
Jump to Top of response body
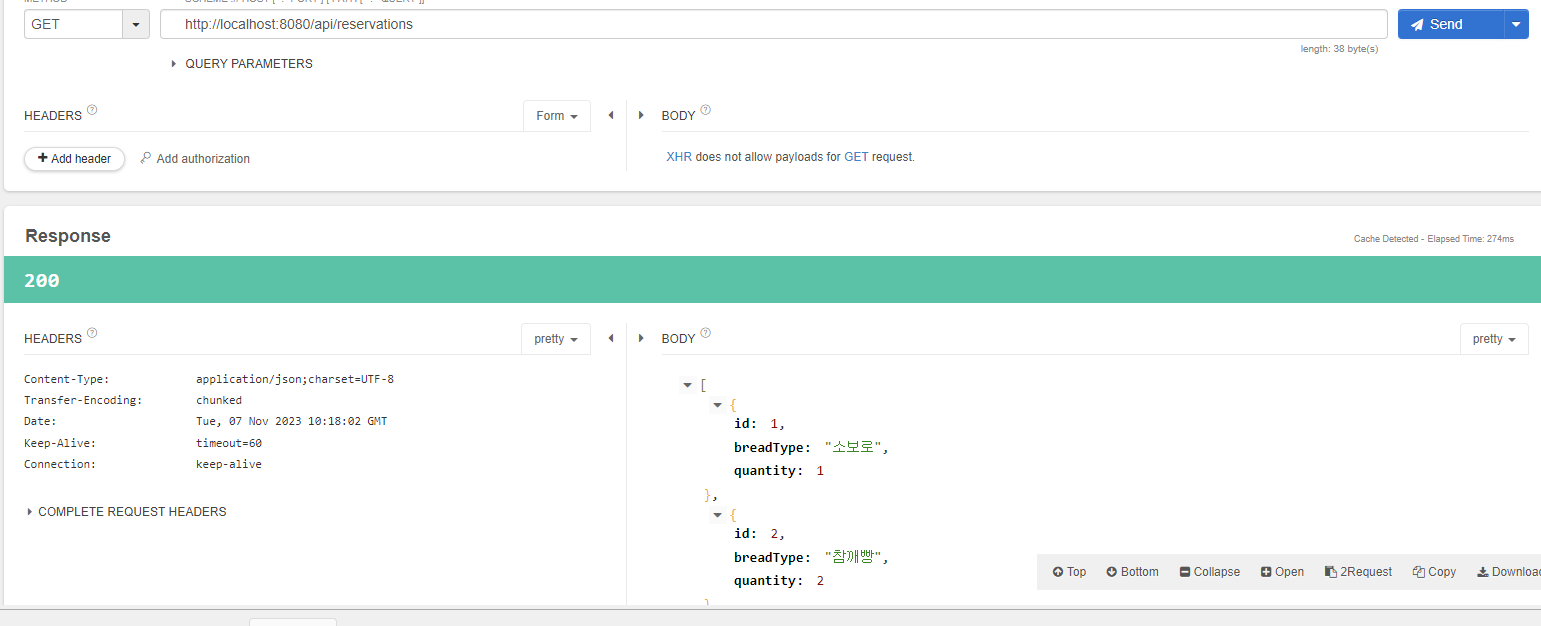pos(1069,572)
